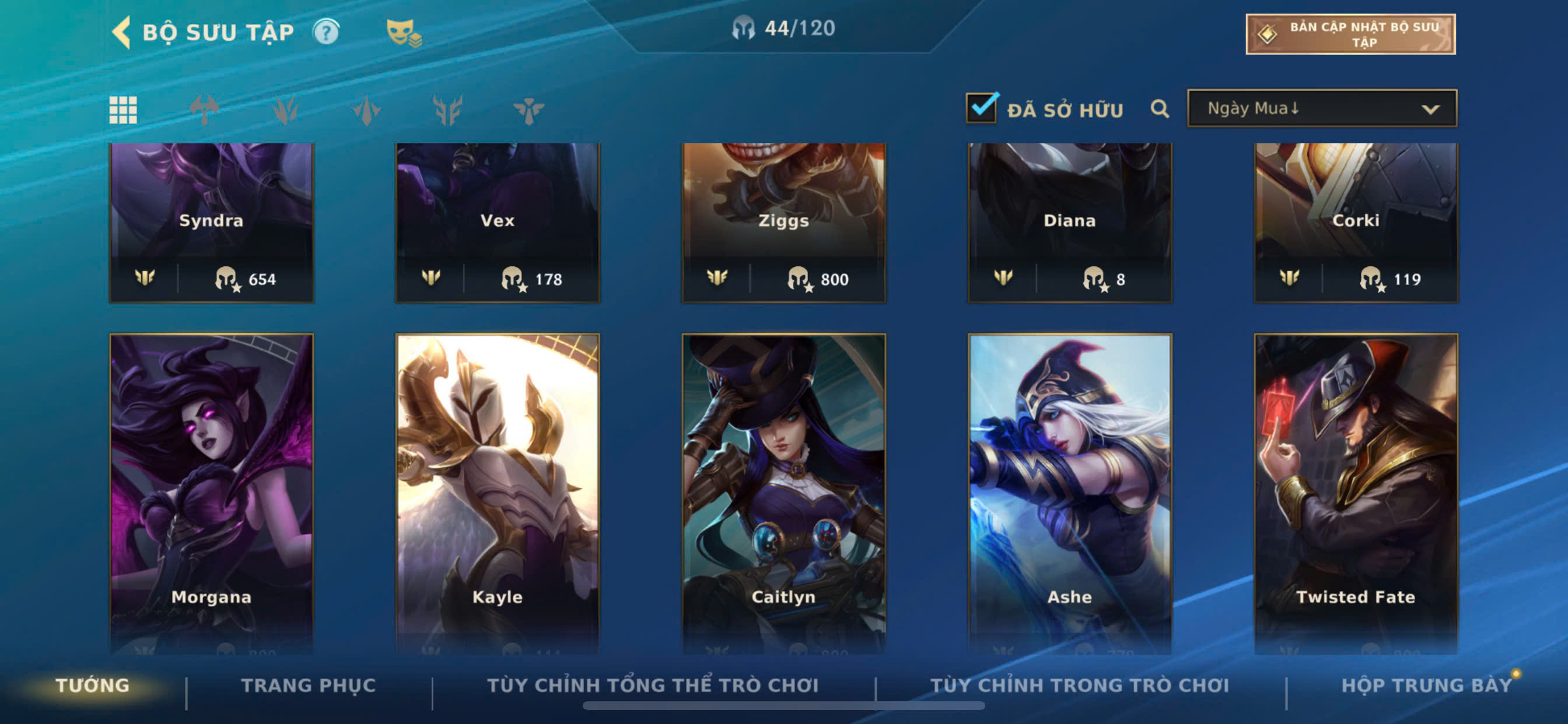This screenshot has height=724, width=1568.
Task: Uncheck the Đã Sở Hữu owned checkbox
Action: tap(981, 108)
